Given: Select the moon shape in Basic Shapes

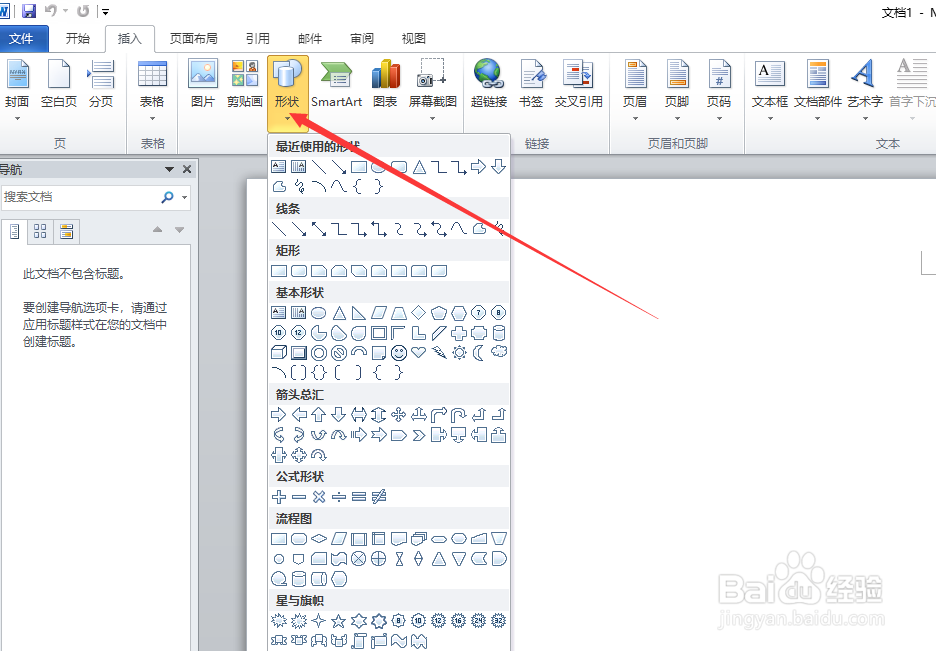Looking at the screenshot, I should tap(479, 353).
